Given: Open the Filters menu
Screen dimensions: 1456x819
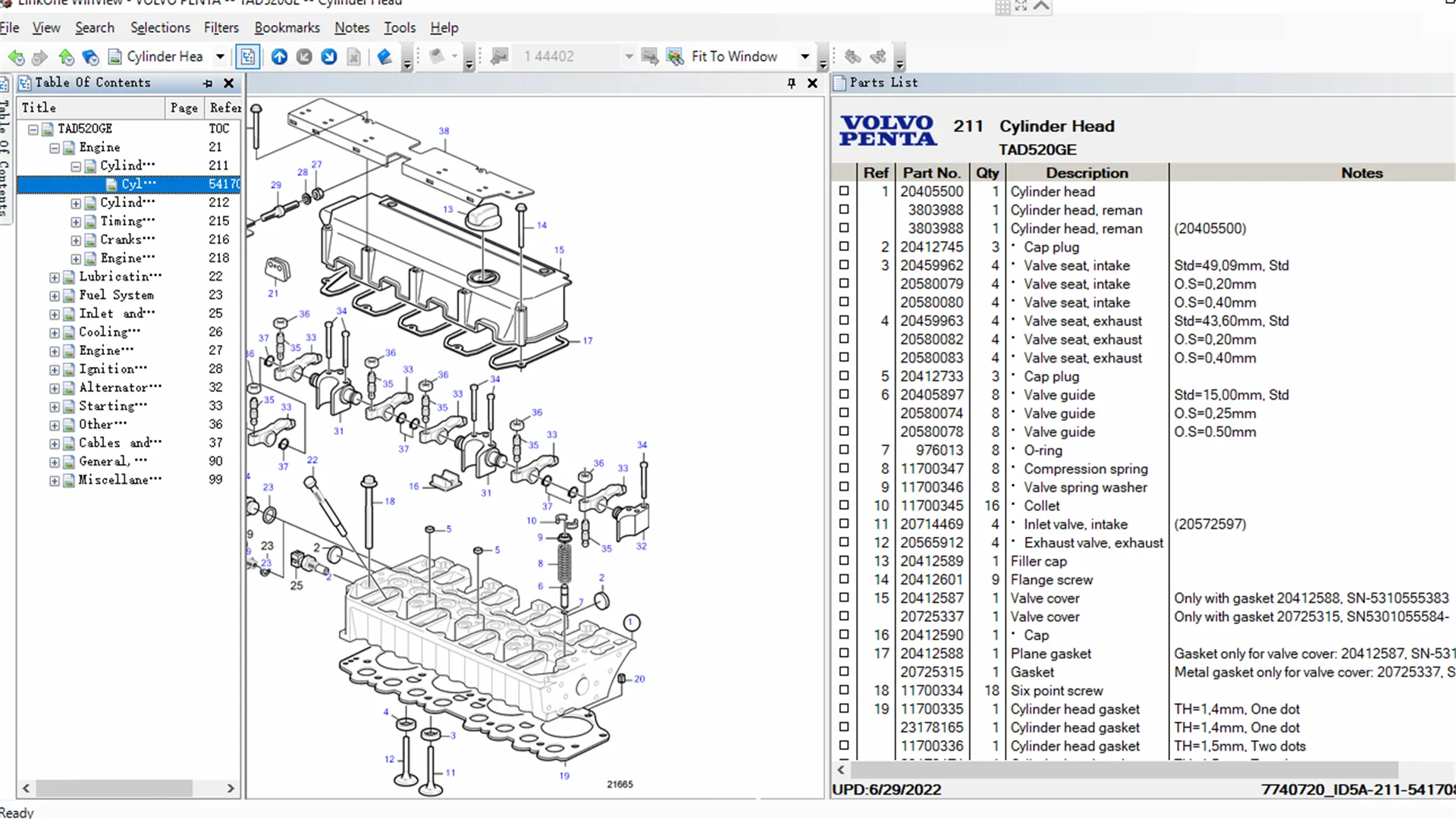Looking at the screenshot, I should [x=221, y=28].
